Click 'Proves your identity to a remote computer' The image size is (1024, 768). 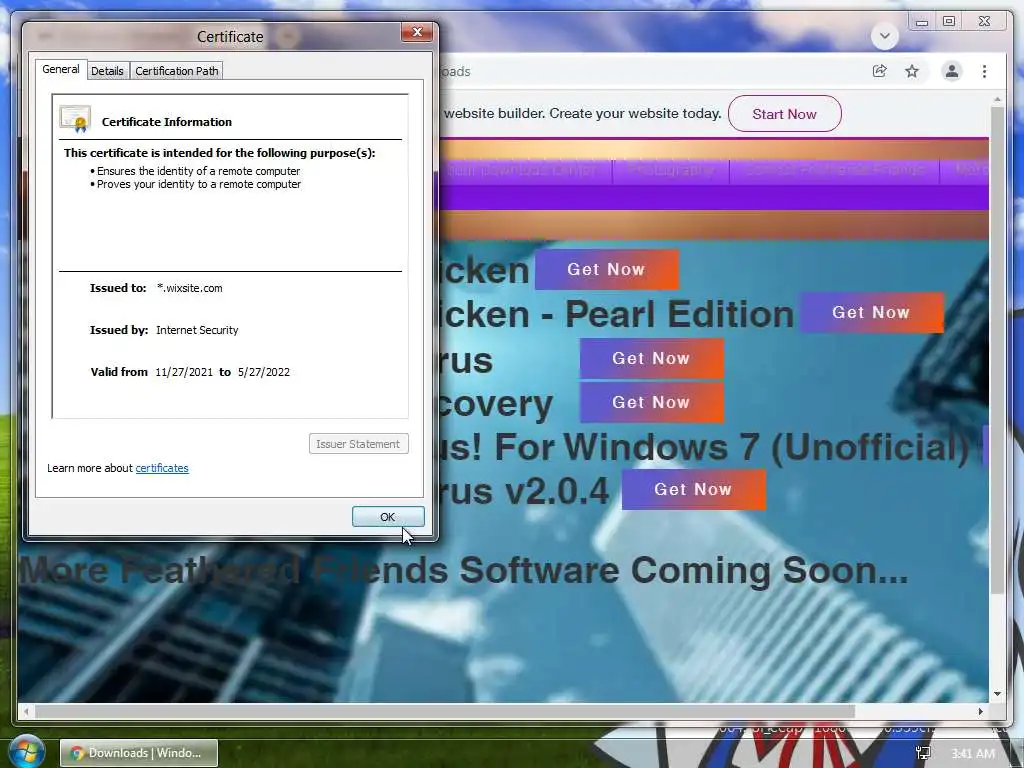(199, 184)
